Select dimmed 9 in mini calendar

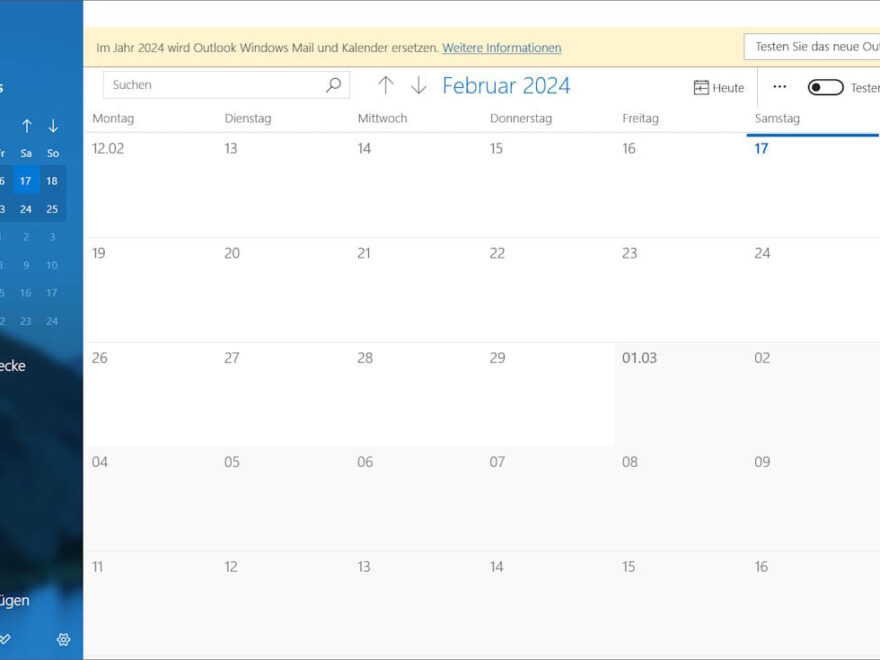click(x=26, y=265)
